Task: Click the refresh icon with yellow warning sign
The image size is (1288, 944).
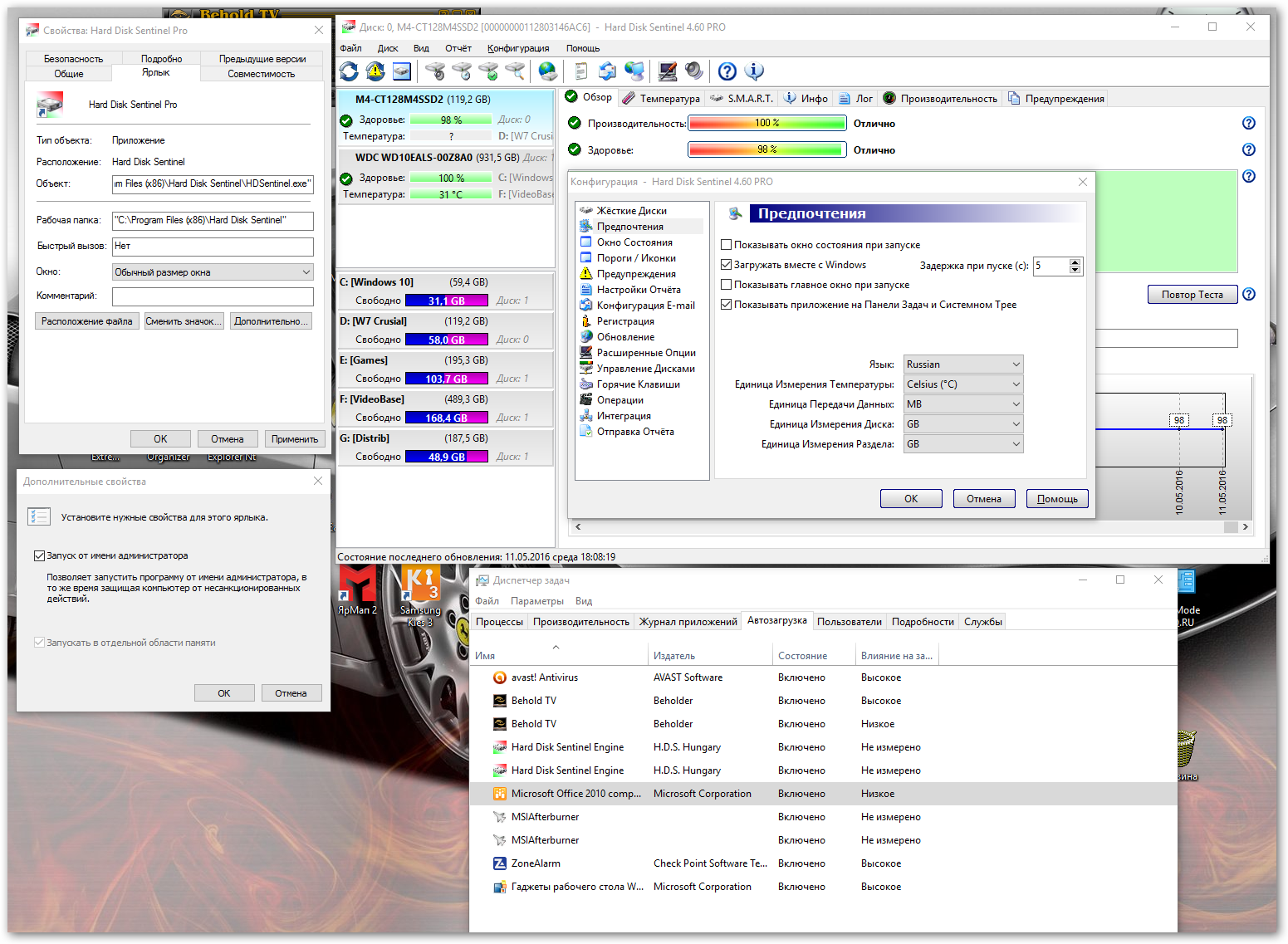Action: (x=375, y=71)
